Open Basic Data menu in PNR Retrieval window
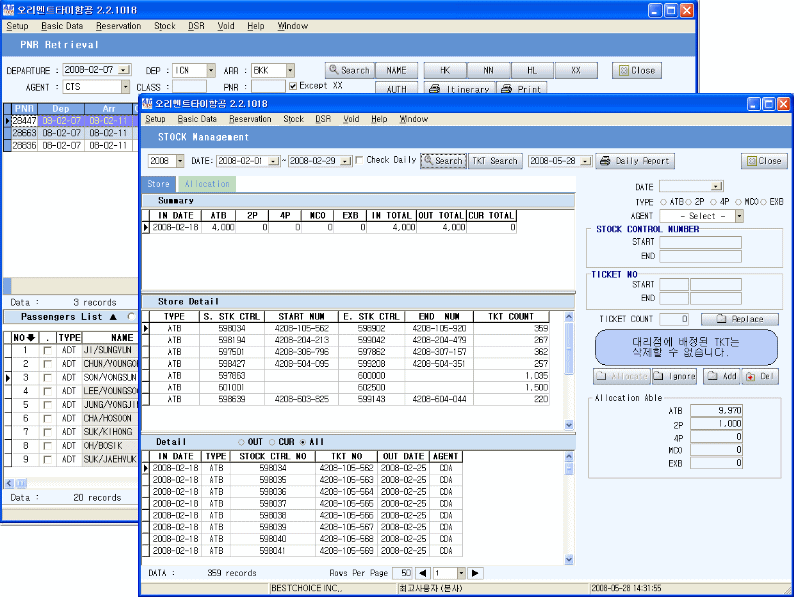This screenshot has height=600, width=800. pyautogui.click(x=62, y=26)
